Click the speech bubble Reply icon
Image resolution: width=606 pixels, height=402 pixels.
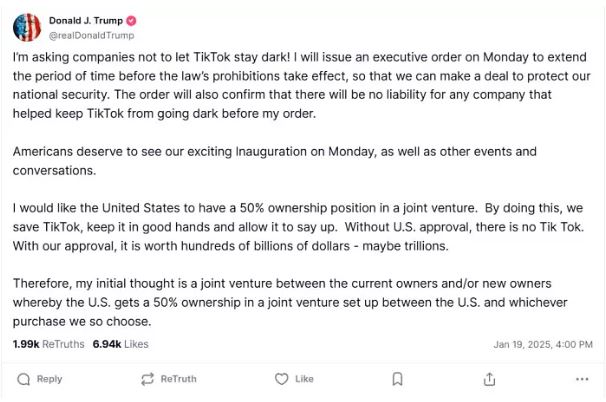(24, 379)
